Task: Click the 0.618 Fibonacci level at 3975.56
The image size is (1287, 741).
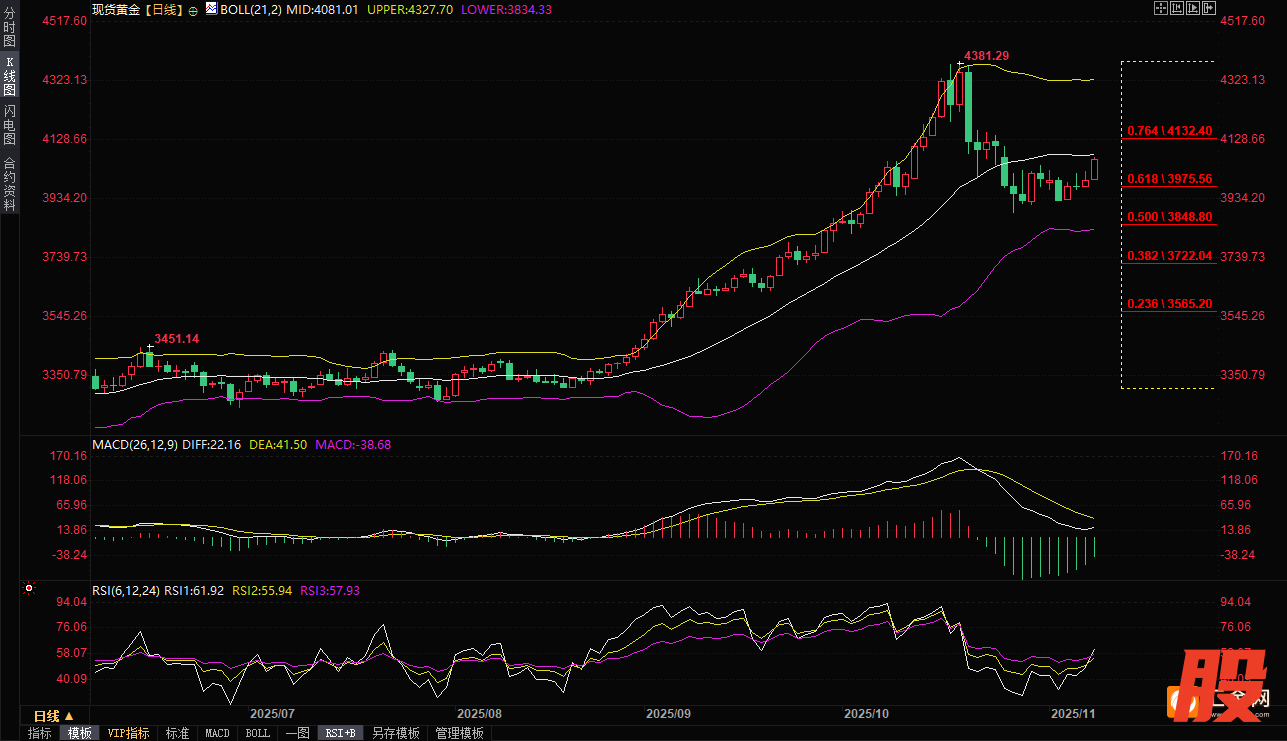Action: point(1169,179)
